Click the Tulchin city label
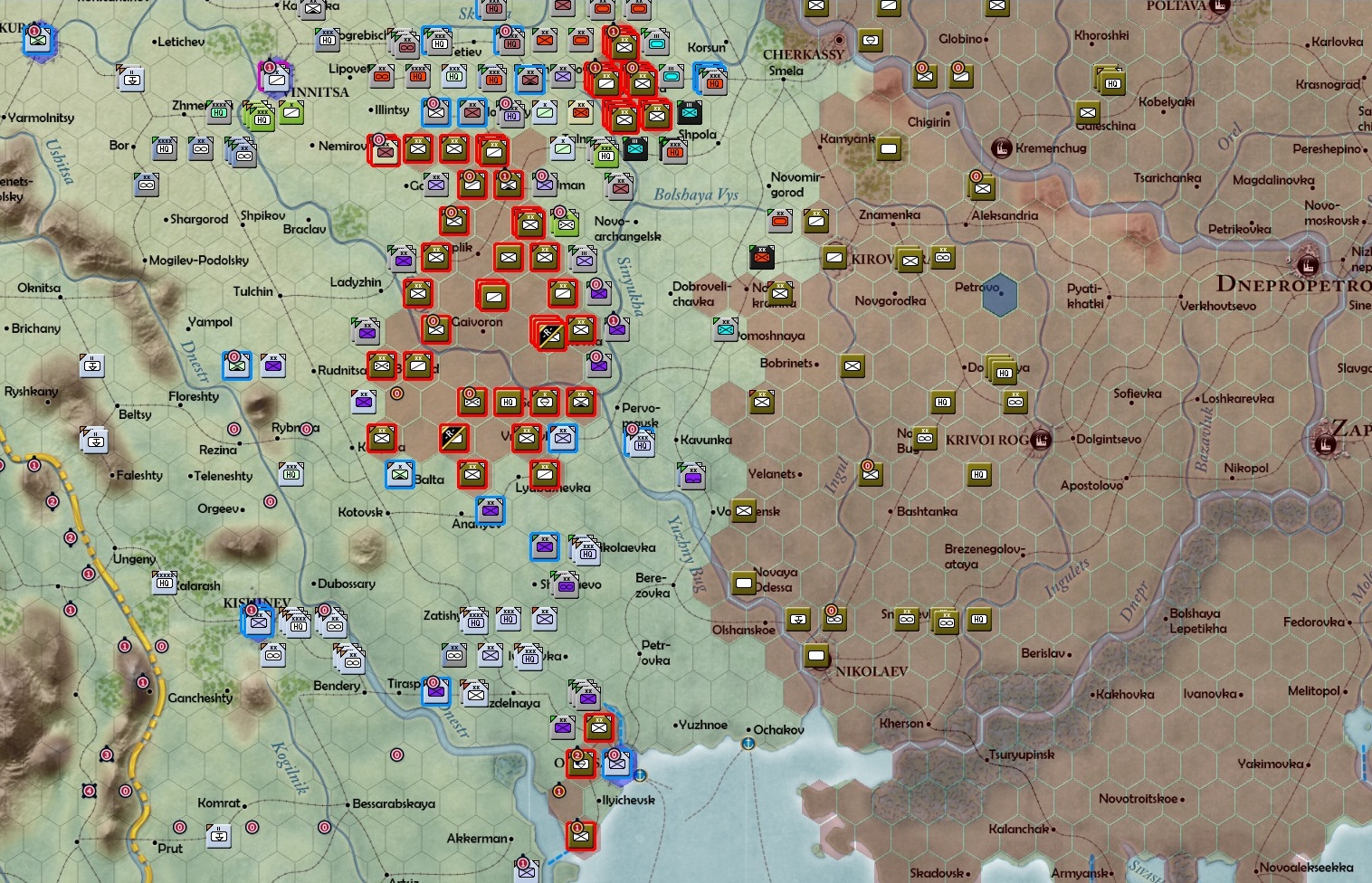This screenshot has height=883, width=1372. [x=253, y=291]
